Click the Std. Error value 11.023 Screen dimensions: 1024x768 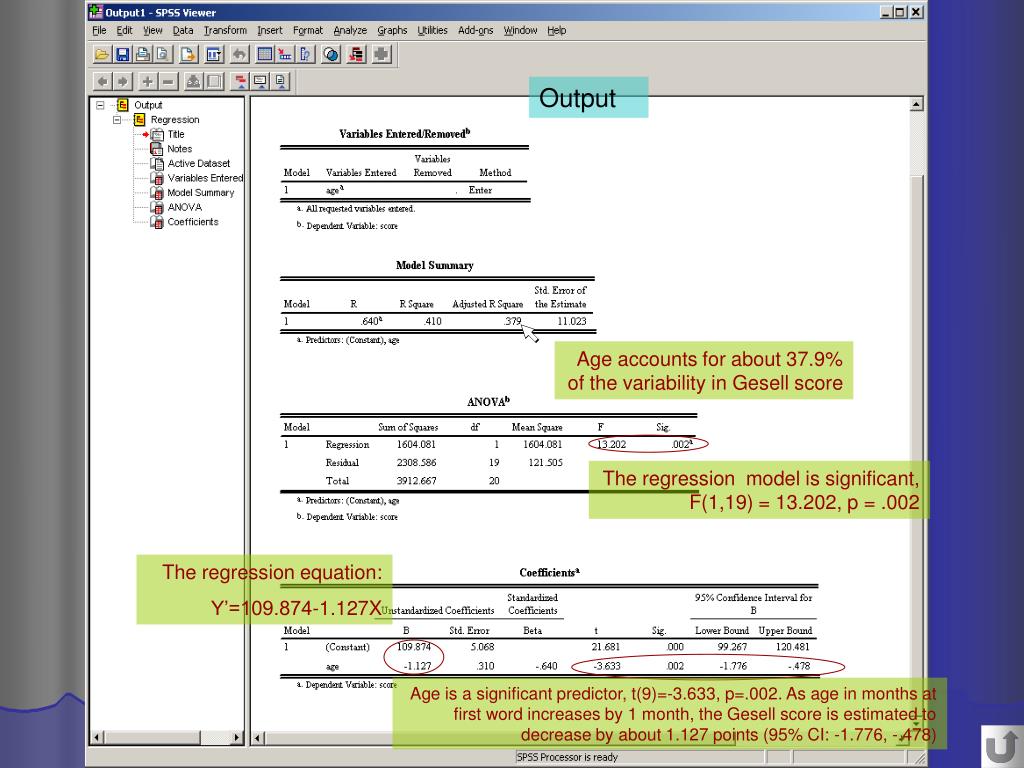tap(572, 321)
